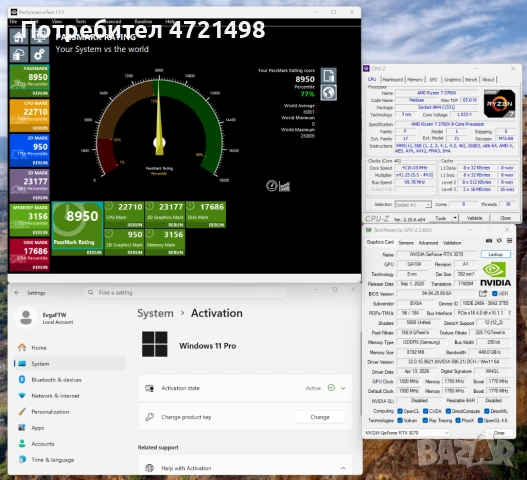The width and height of the screenshot is (527, 480).
Task: Click the GPU-Z refresh icon
Action: (499, 241)
